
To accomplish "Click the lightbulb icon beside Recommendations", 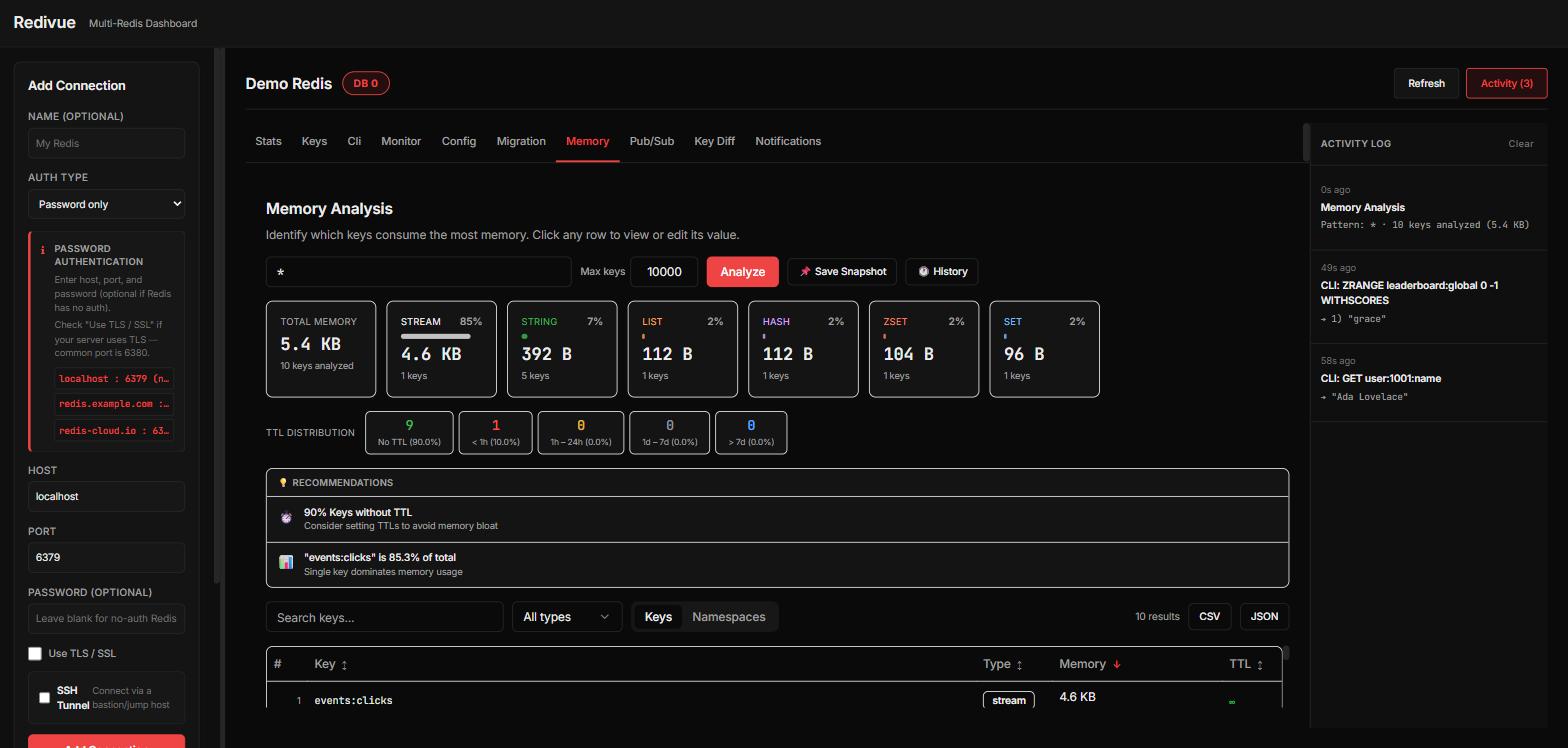I will point(283,483).
